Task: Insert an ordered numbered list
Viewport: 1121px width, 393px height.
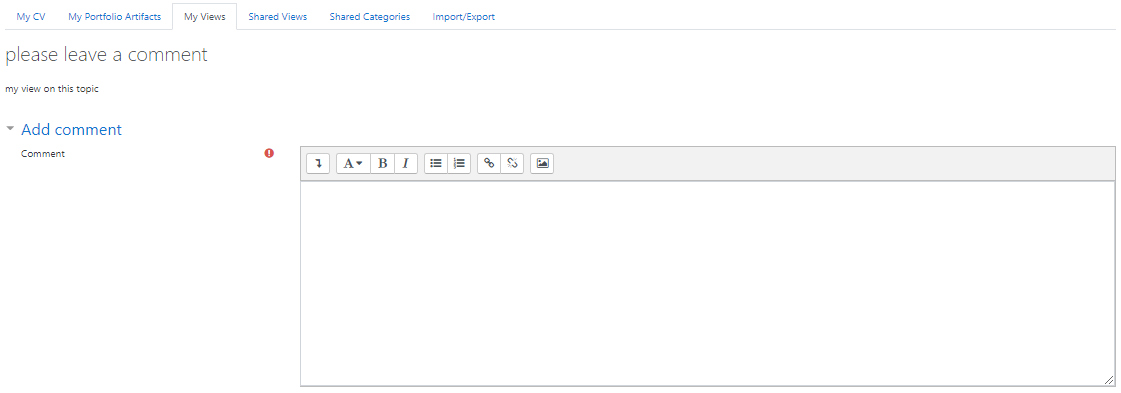Action: 459,164
